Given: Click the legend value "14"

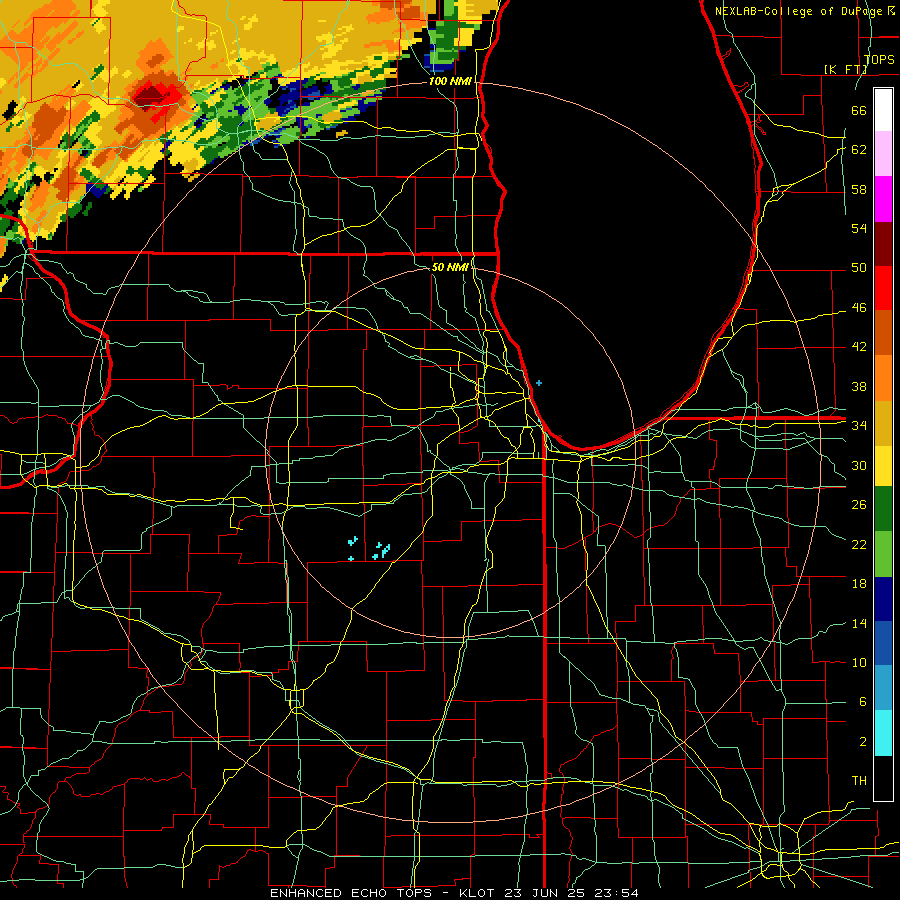Looking at the screenshot, I should [859, 623].
